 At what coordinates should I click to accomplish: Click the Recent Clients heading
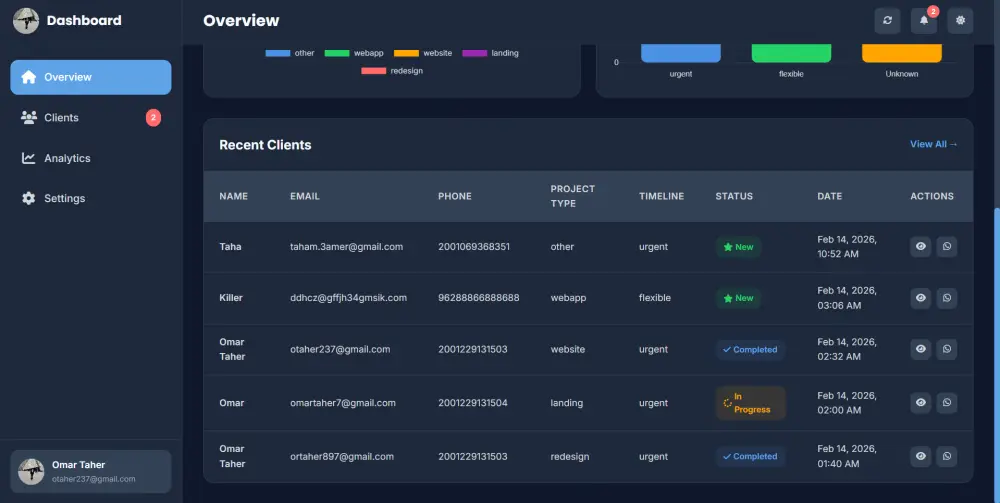265,145
